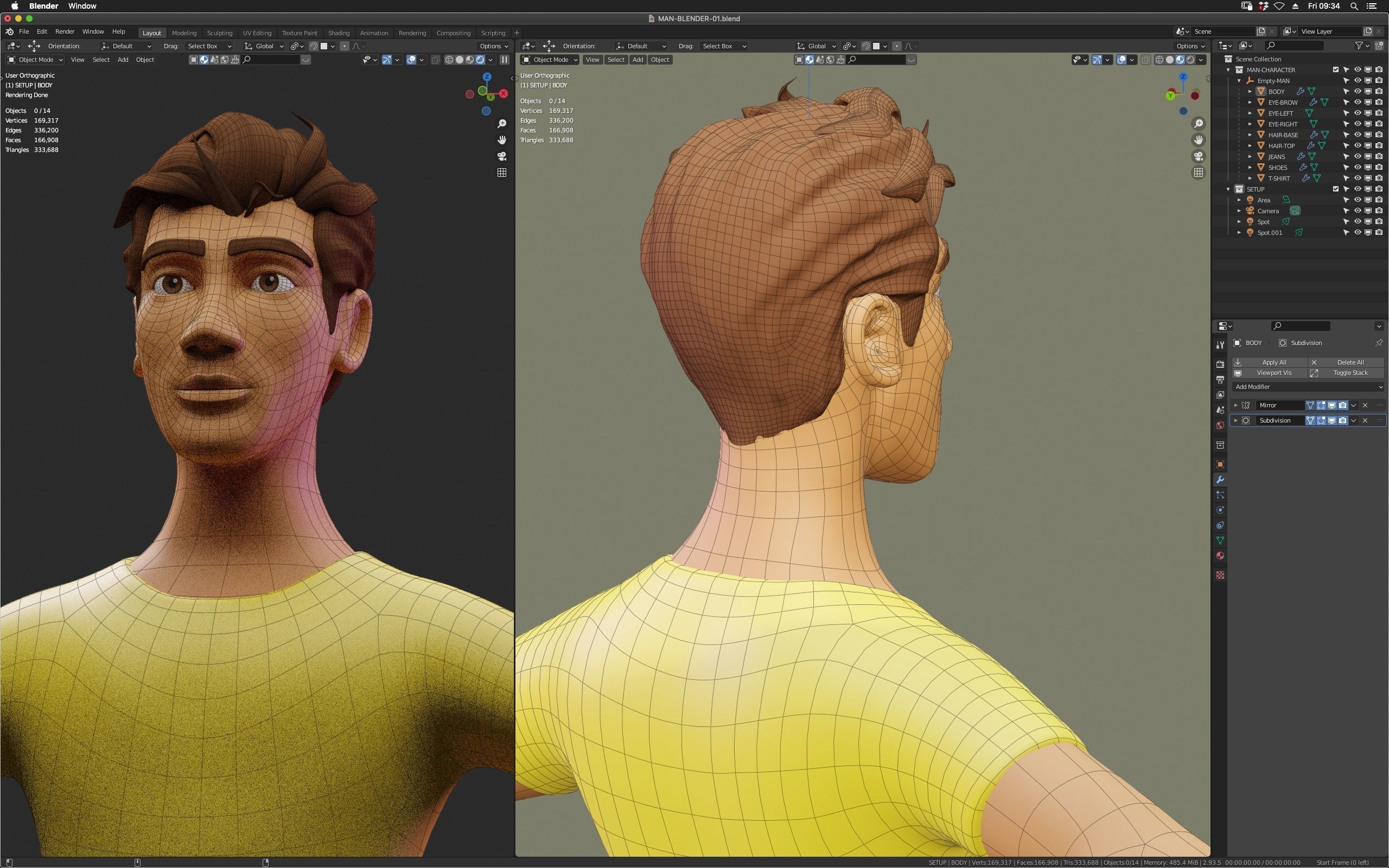Image resolution: width=1389 pixels, height=868 pixels.
Task: Open the Physics properties tab icon
Action: click(1220, 510)
